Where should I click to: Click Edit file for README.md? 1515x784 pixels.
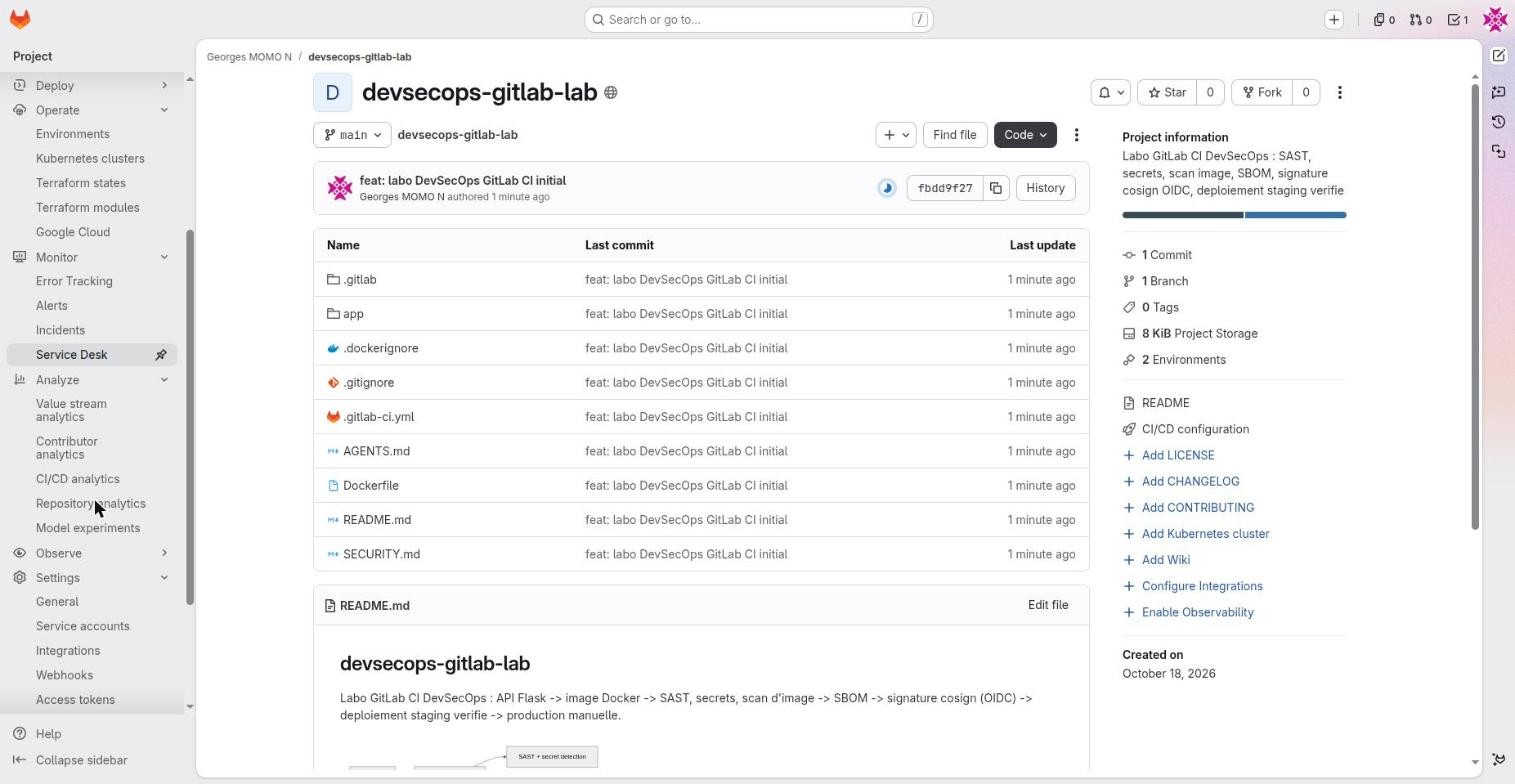[x=1048, y=606]
